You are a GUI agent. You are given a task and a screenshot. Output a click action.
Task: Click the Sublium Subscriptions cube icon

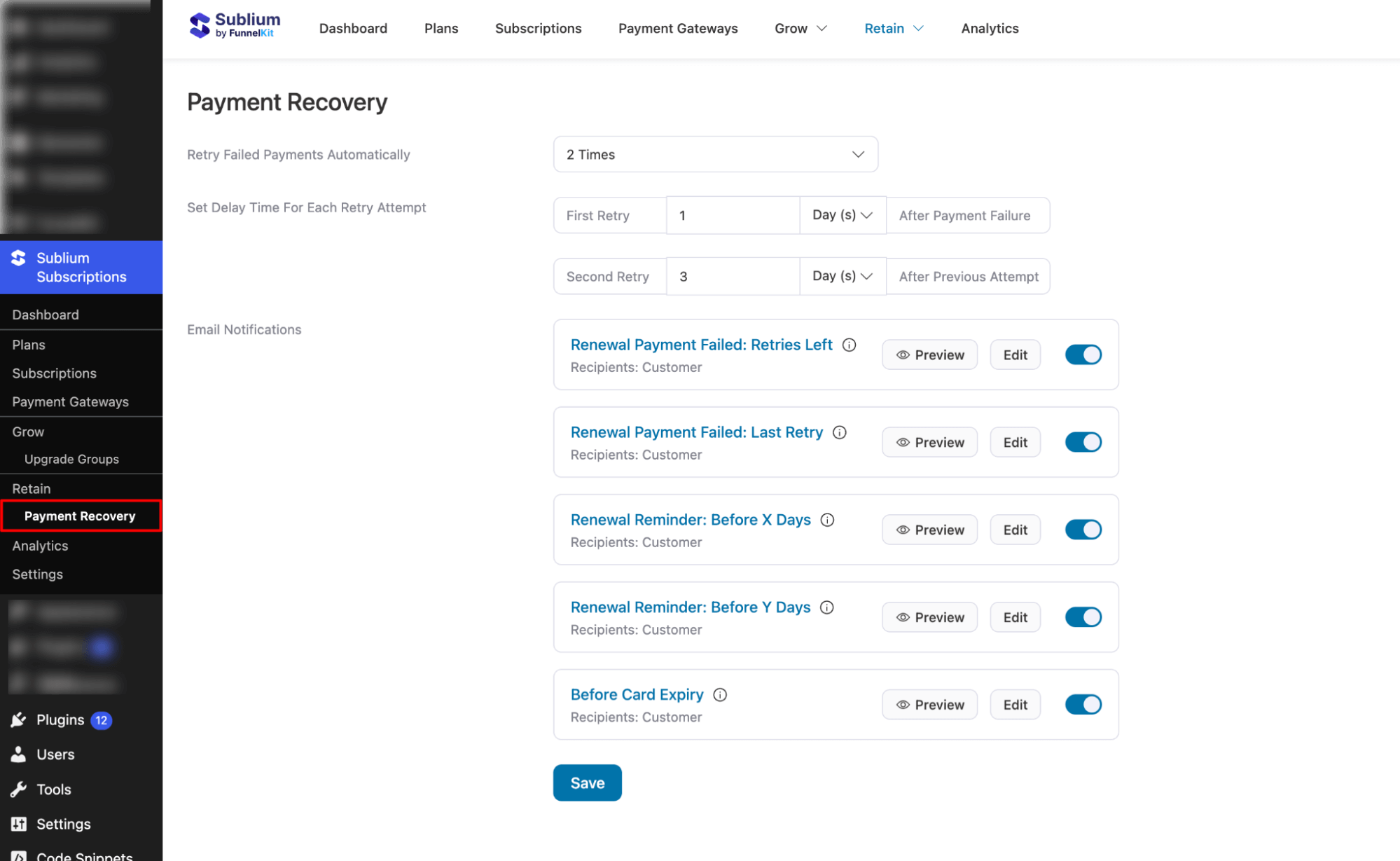pyautogui.click(x=18, y=258)
